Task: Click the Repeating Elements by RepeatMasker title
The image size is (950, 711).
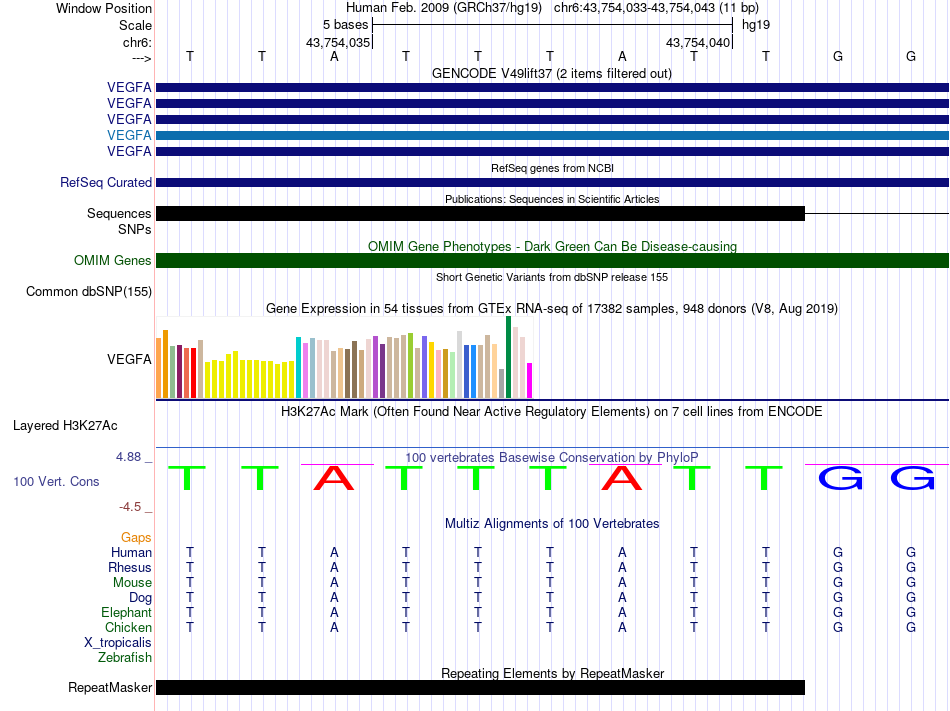Action: (553, 673)
